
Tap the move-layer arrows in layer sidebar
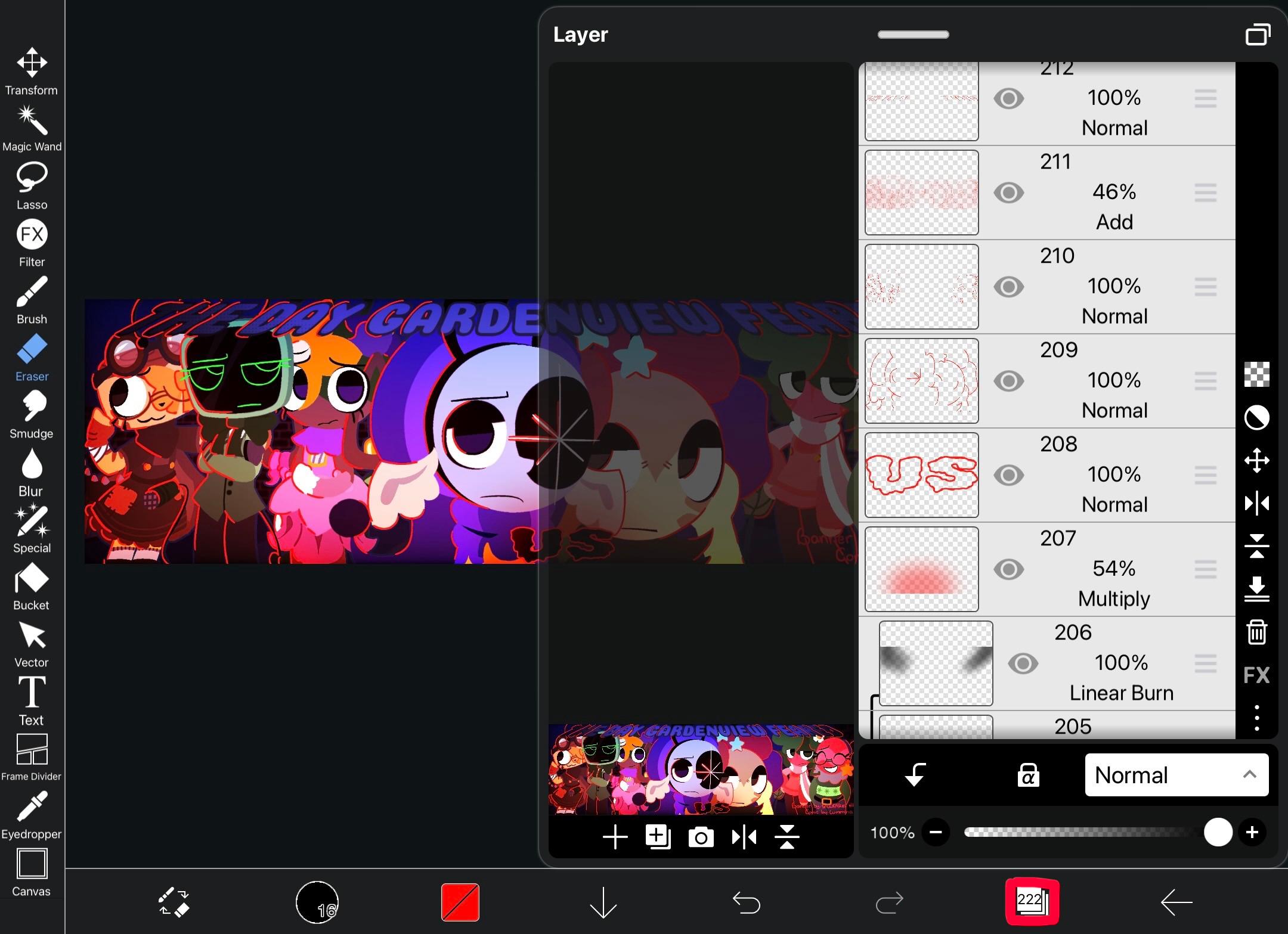(1256, 460)
